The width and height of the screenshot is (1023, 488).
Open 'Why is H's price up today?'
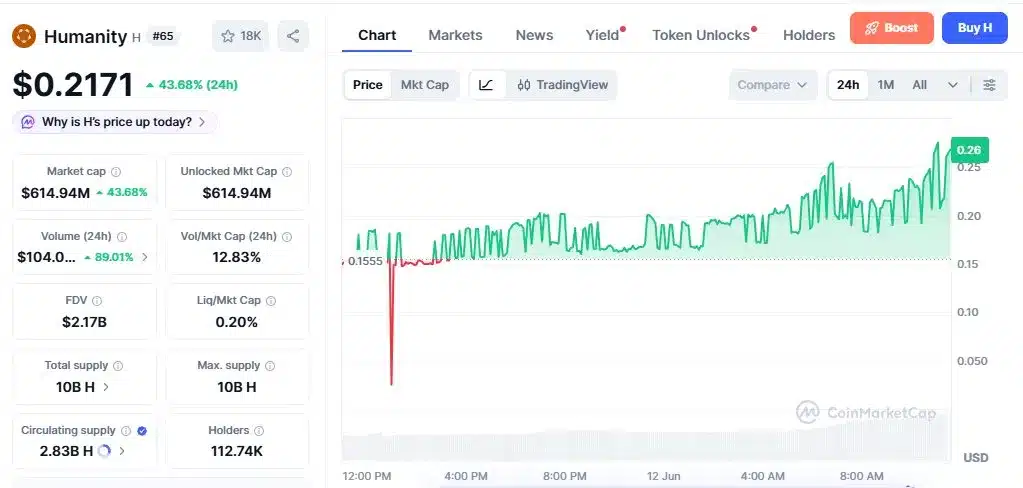point(115,122)
